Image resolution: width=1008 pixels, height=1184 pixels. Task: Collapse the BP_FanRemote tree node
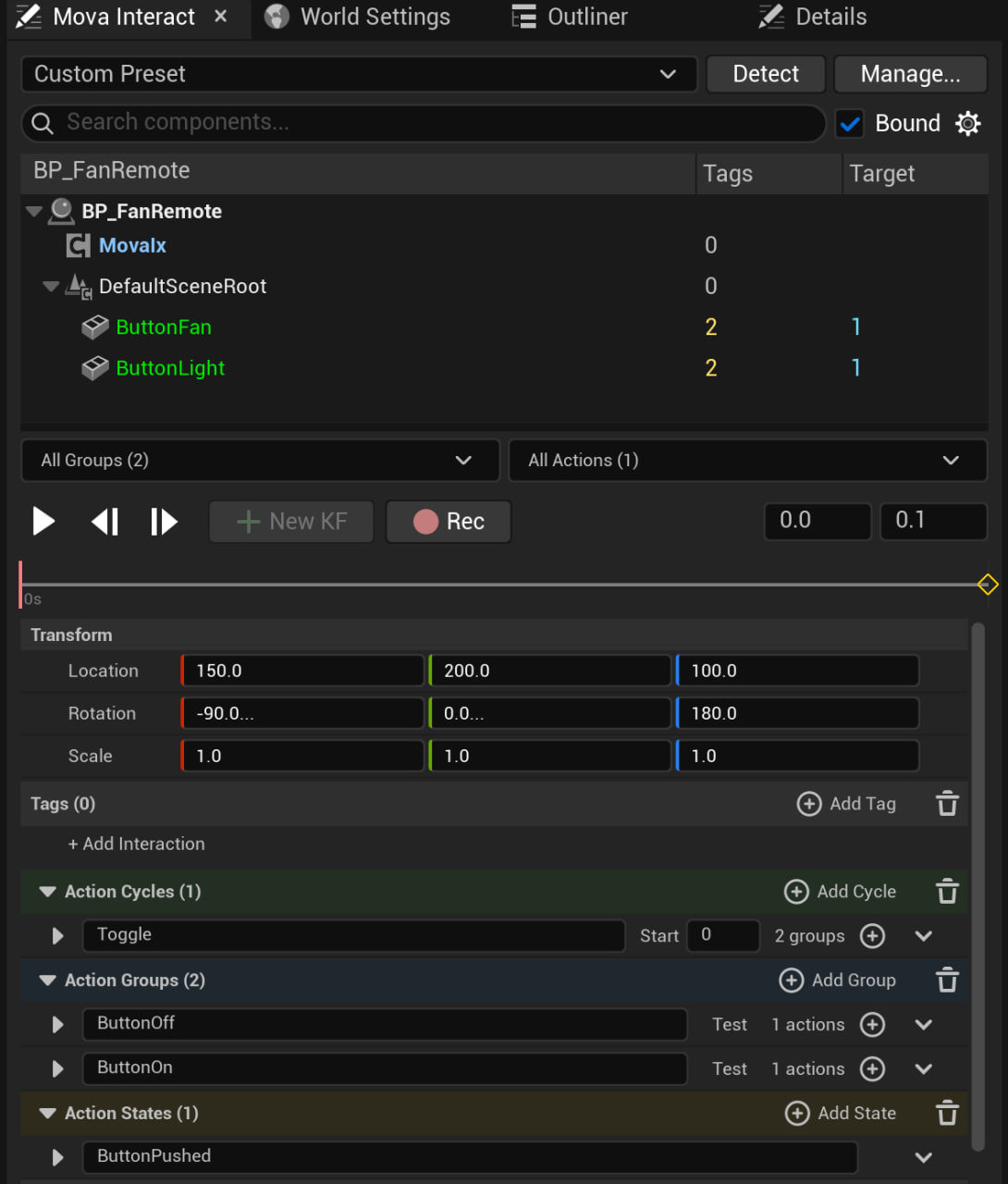point(34,212)
